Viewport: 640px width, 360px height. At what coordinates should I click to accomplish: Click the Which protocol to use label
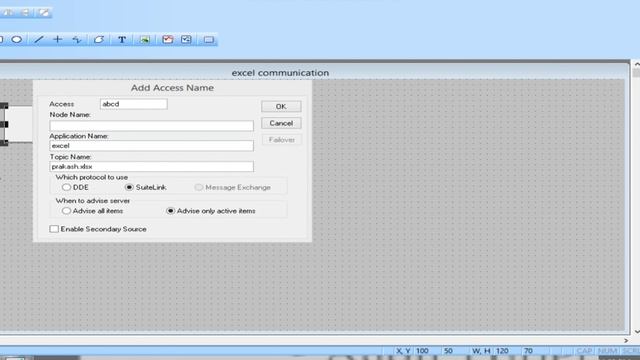[92, 177]
